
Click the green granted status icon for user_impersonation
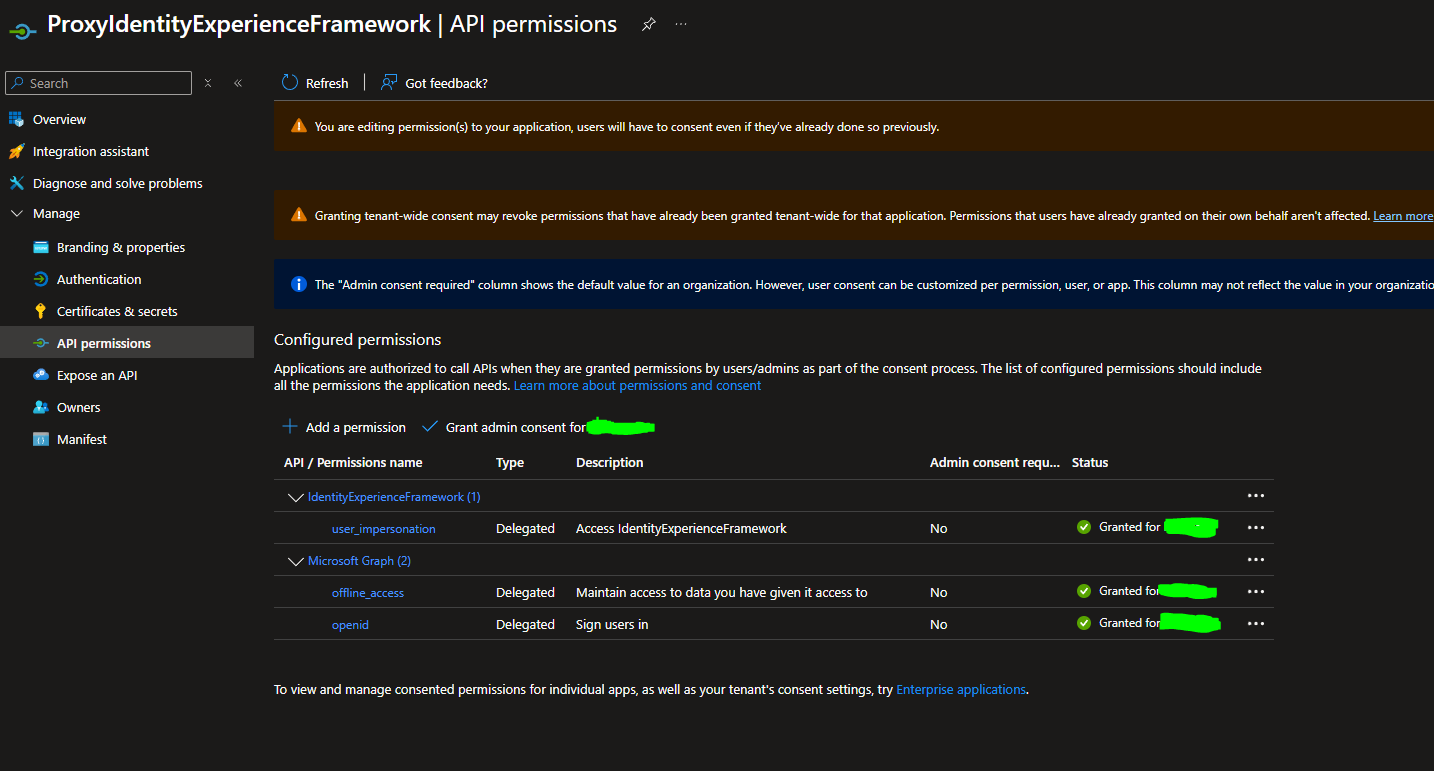point(1084,527)
